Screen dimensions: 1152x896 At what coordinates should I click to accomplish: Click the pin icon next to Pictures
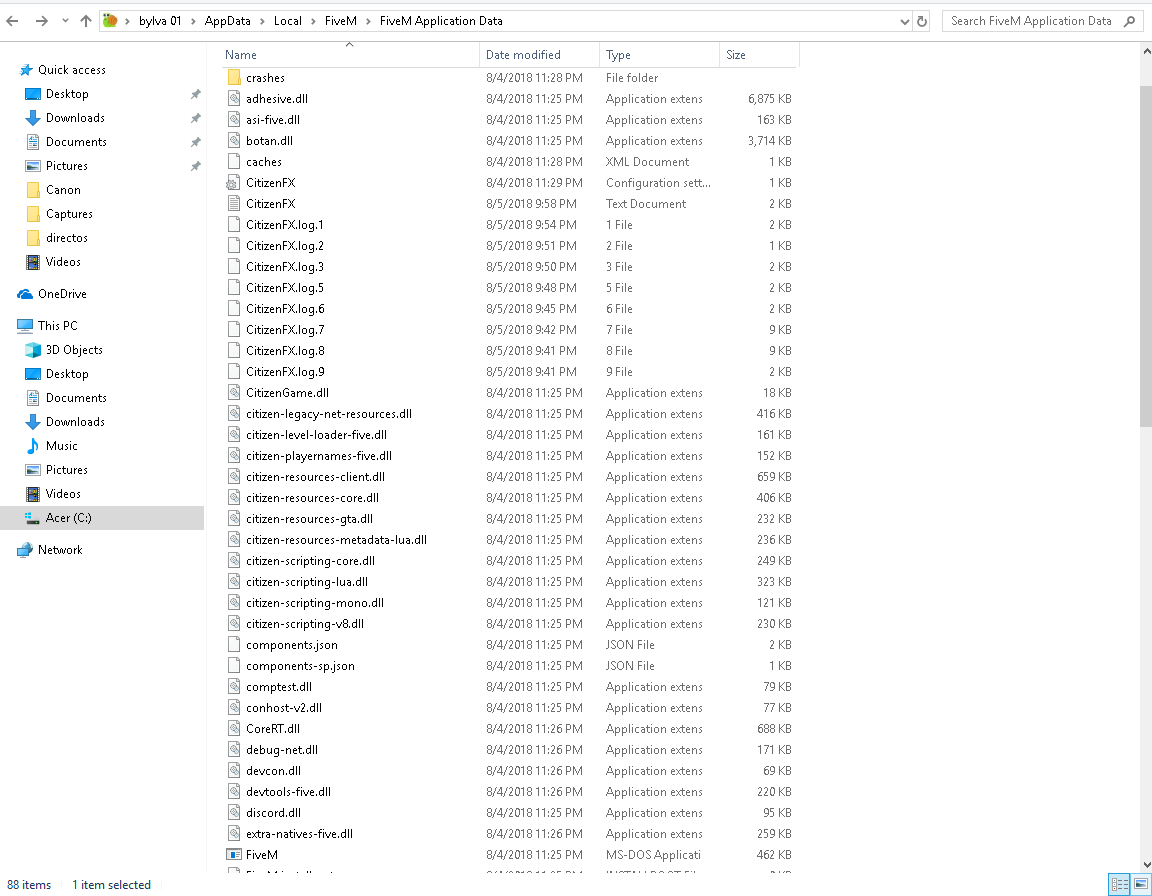195,166
